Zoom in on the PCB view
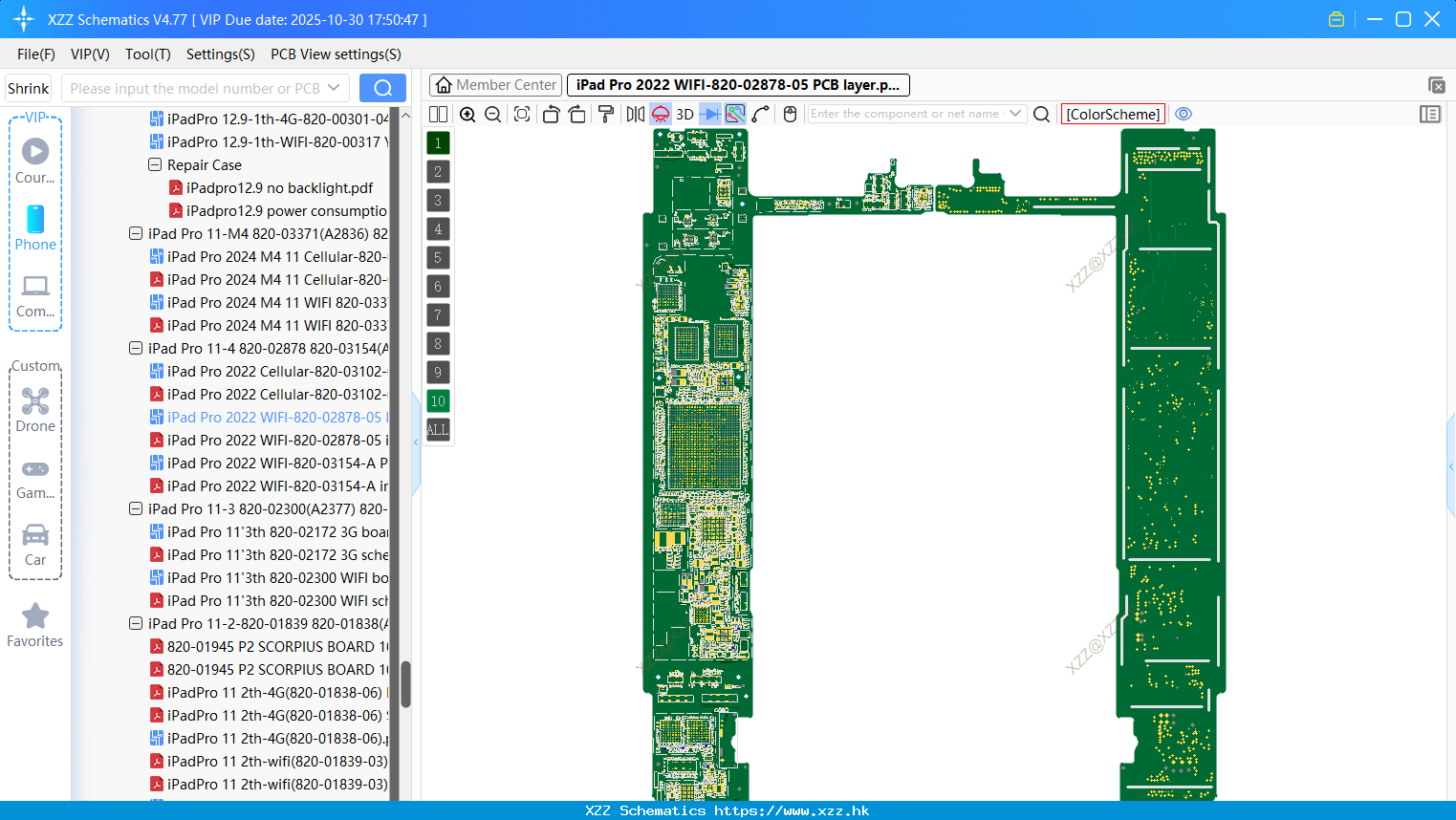 coord(467,114)
